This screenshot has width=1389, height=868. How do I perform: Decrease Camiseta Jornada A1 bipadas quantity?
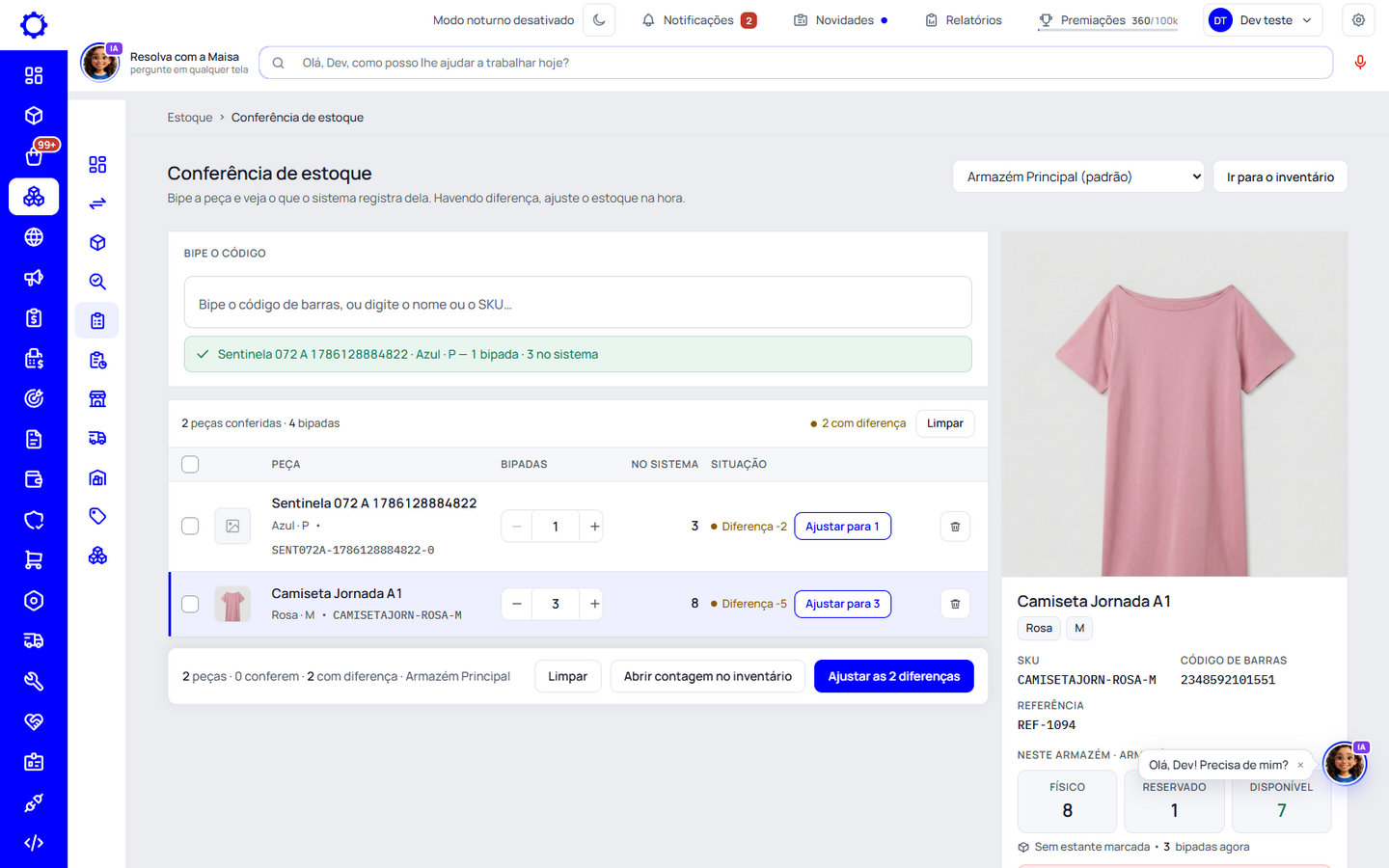pos(517,604)
